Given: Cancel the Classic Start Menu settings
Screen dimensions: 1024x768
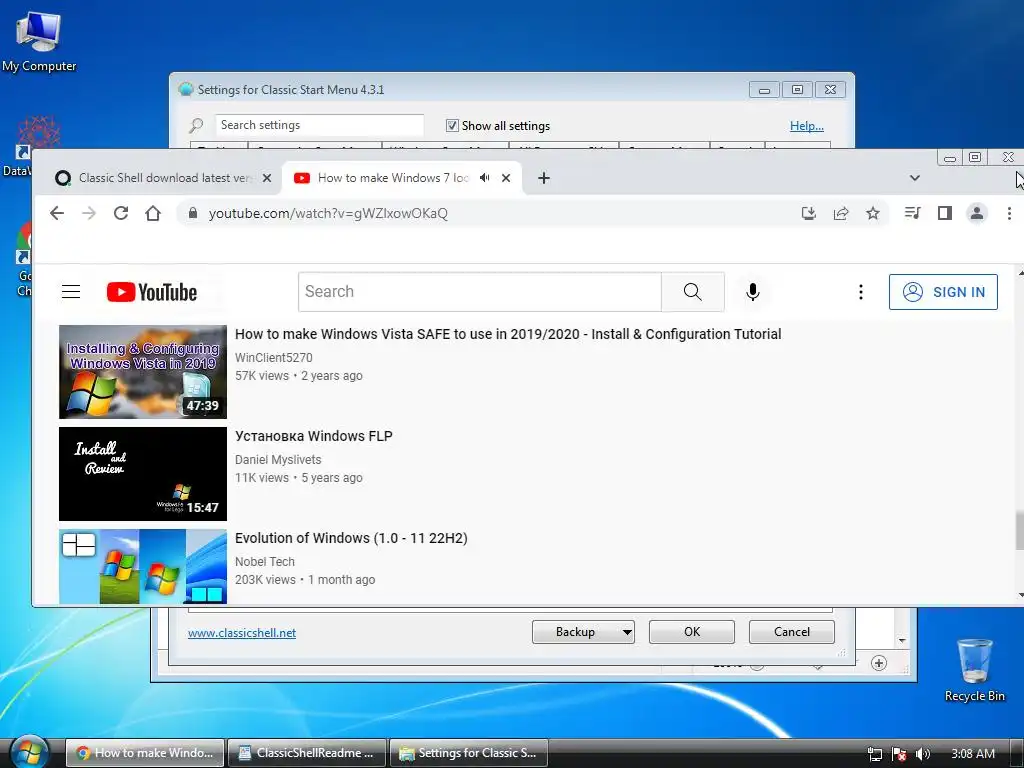Looking at the screenshot, I should 792,632.
